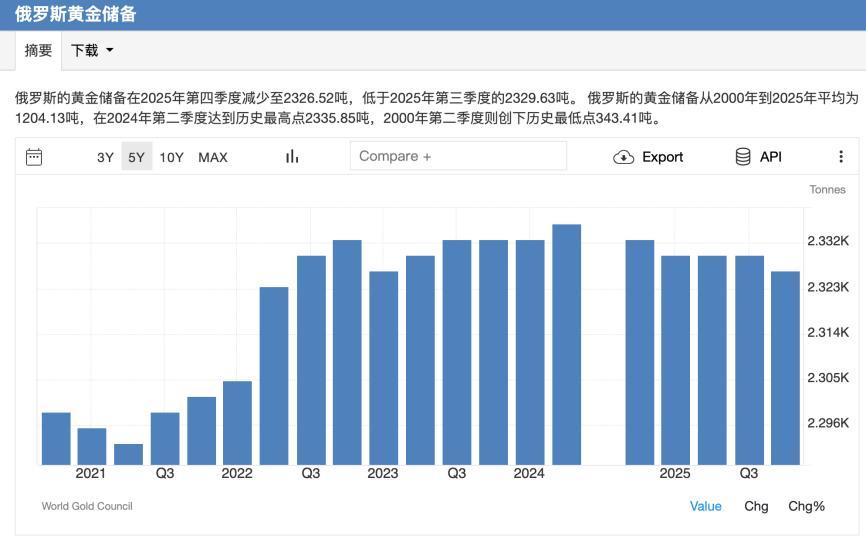Open the chart type bar icon
866x542 pixels.
click(292, 156)
